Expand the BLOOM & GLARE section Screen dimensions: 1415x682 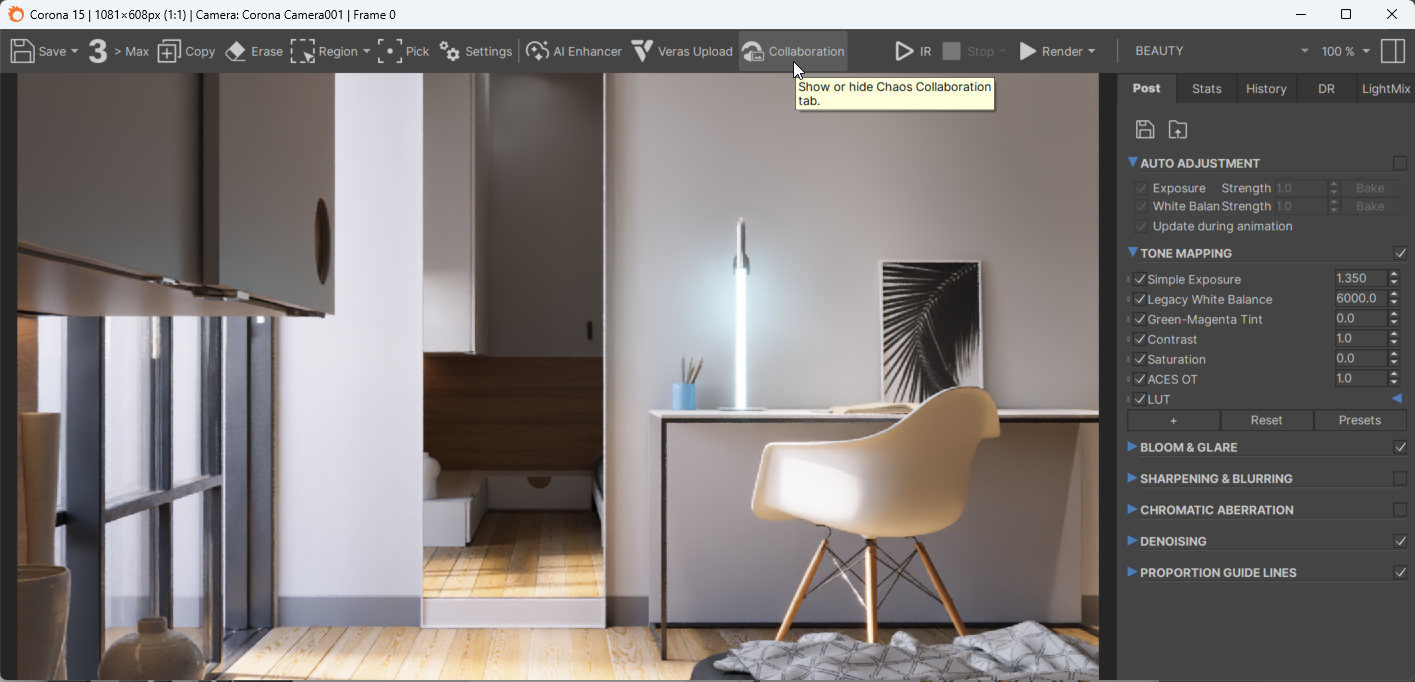(1133, 446)
